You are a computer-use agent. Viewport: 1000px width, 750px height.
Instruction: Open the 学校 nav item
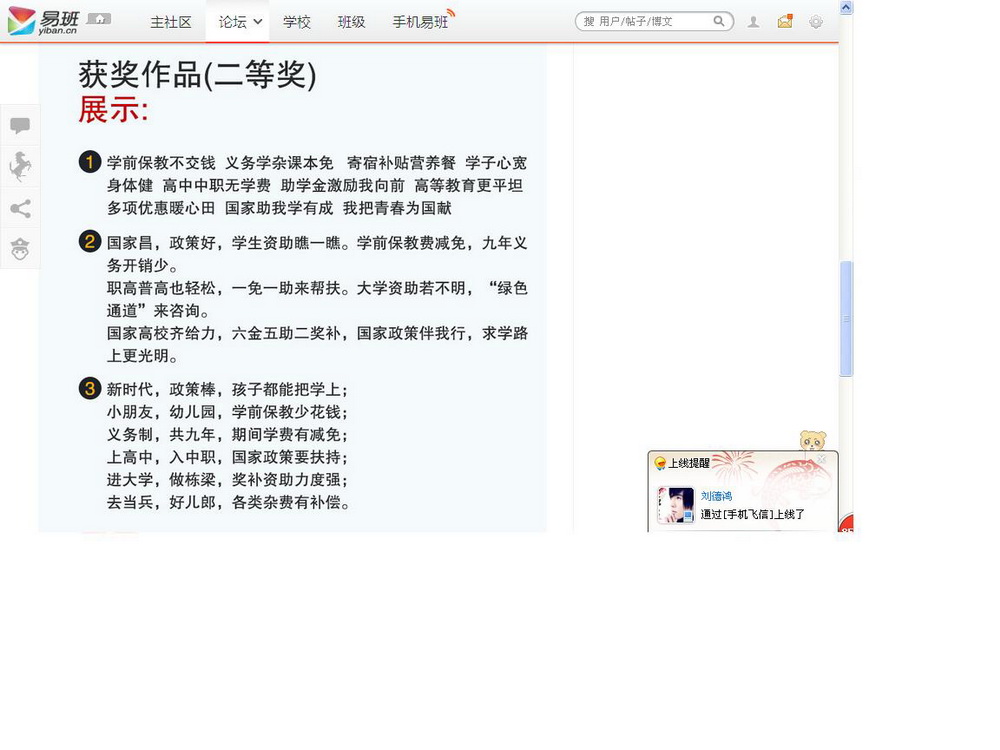tap(296, 22)
